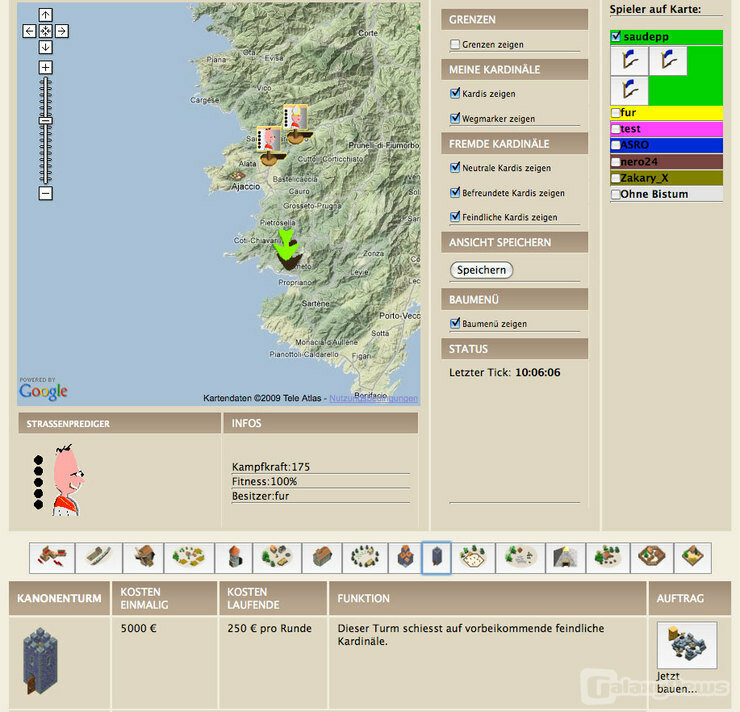Click the 'Propriano' label on the map
740x712 pixels.
click(294, 283)
